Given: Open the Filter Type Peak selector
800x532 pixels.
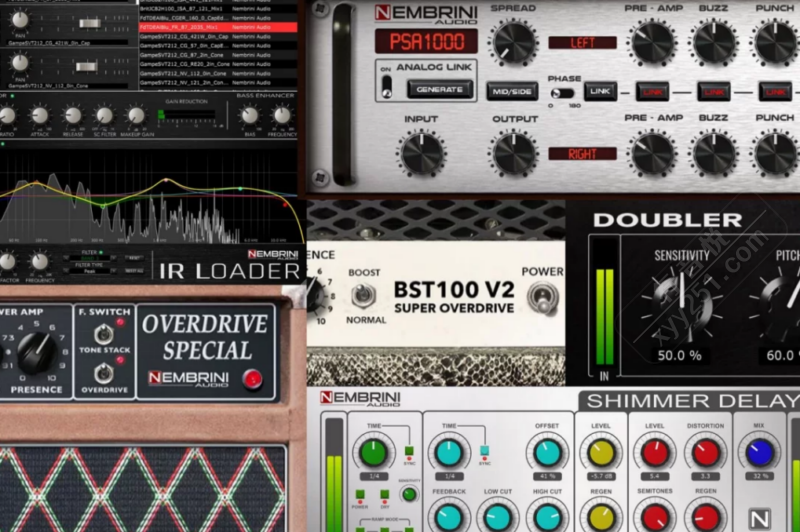Looking at the screenshot, I should pyautogui.click(x=89, y=272).
